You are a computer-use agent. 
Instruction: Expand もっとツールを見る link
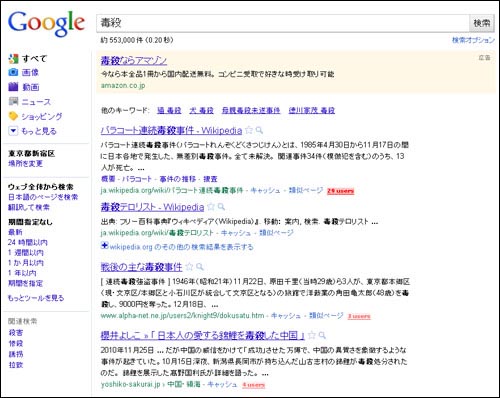[36, 298]
